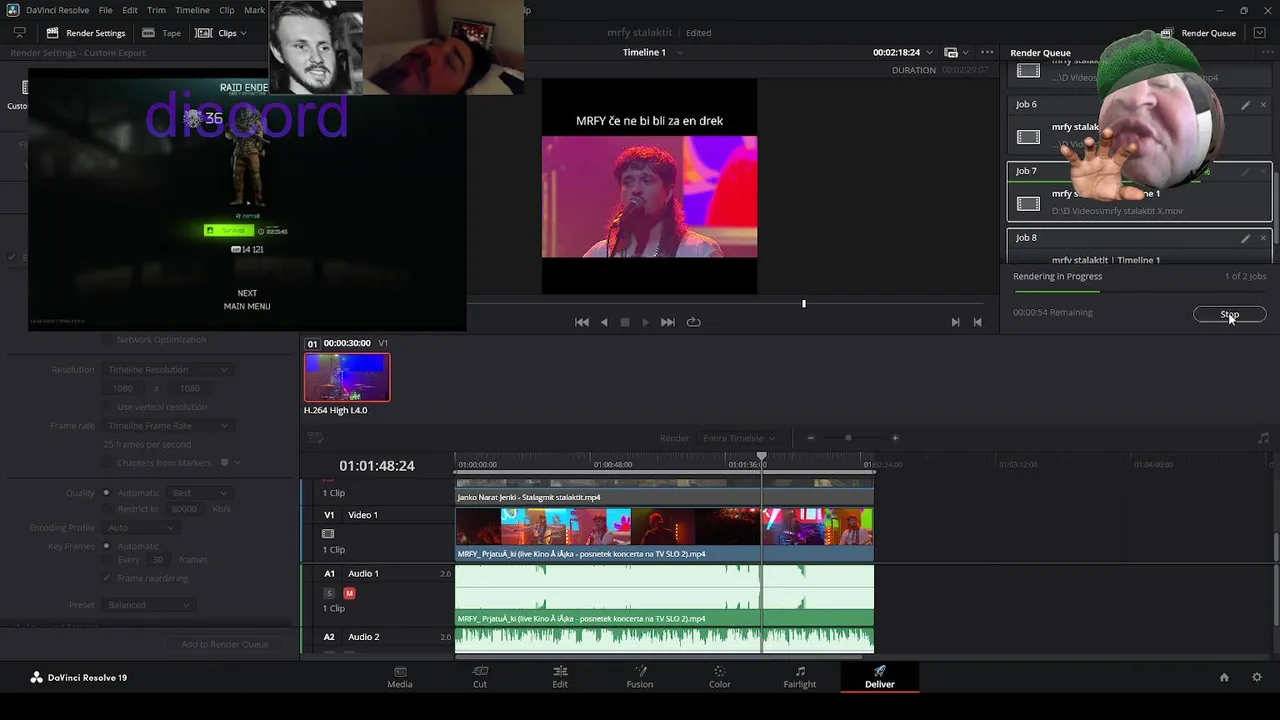Click Add to Render Queue button

[225, 644]
